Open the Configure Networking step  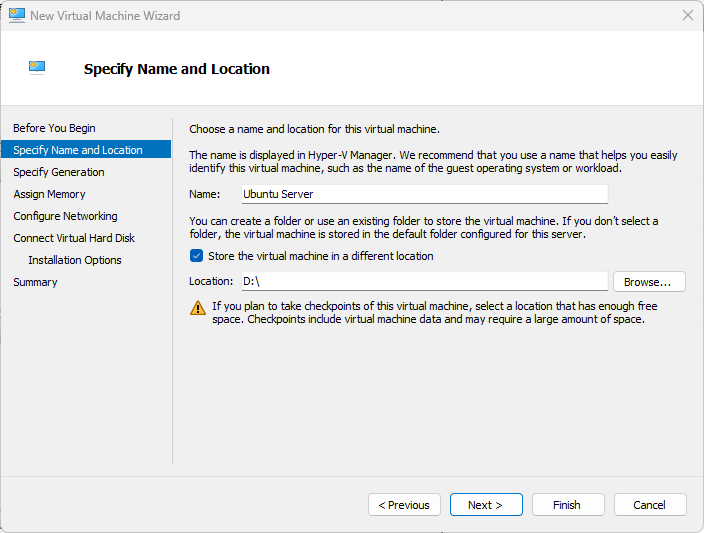point(66,216)
